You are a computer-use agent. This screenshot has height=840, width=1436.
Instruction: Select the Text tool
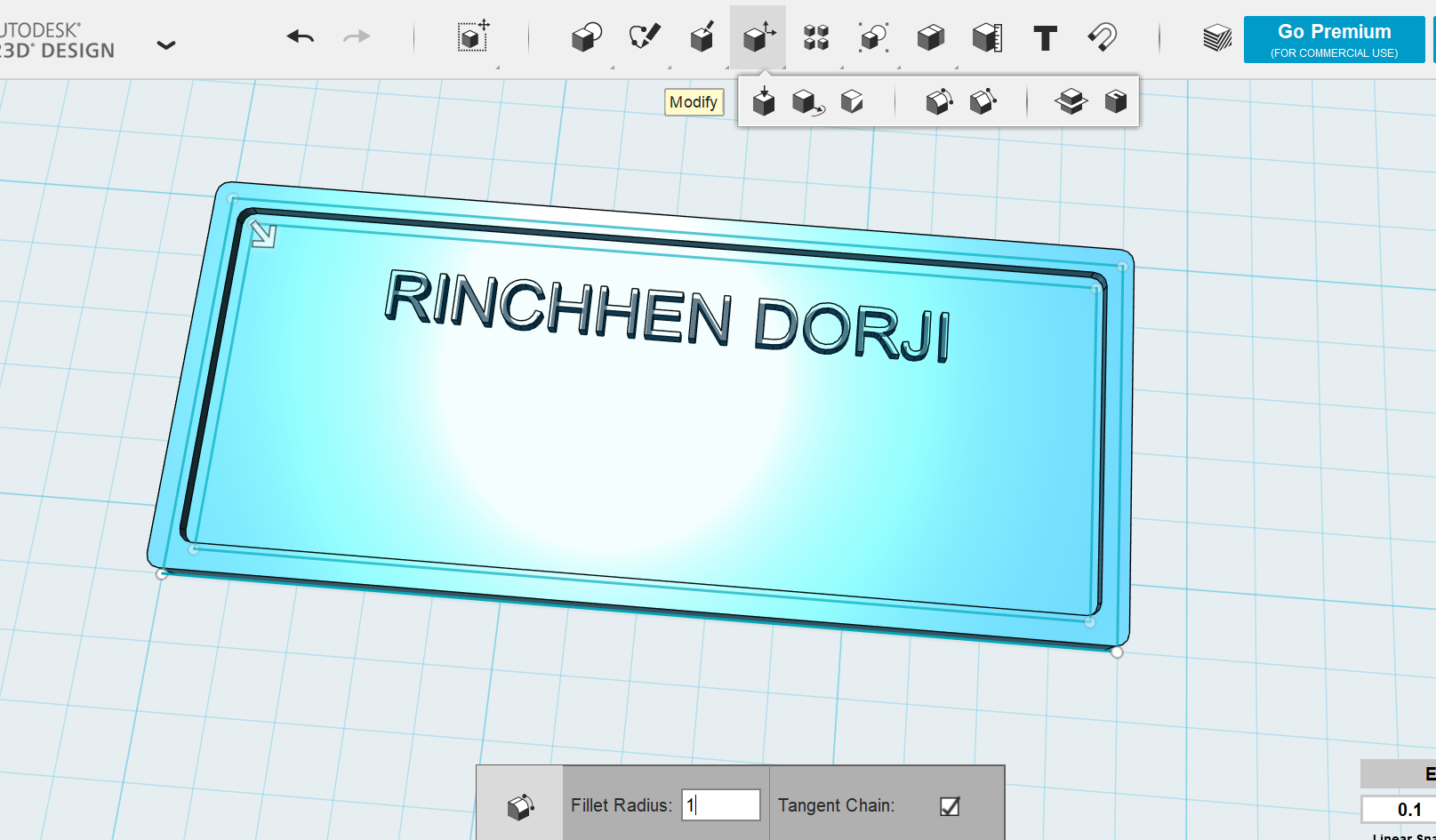pos(1046,38)
